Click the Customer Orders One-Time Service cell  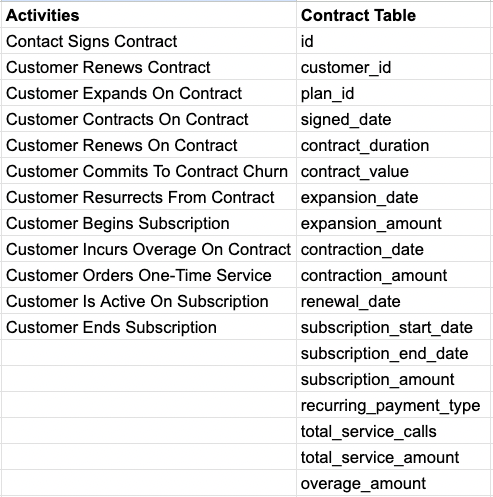pyautogui.click(x=149, y=275)
